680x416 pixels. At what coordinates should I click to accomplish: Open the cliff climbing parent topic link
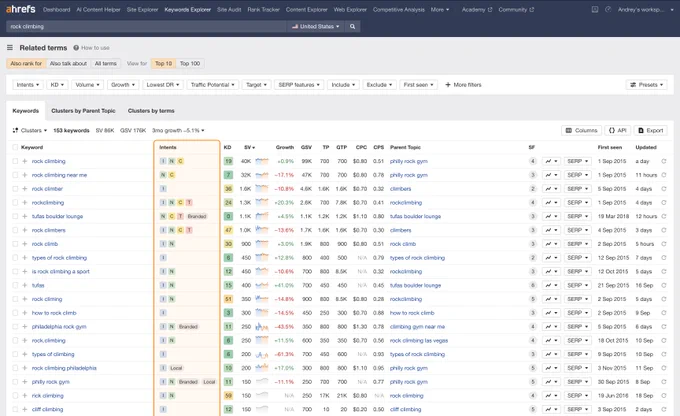(x=405, y=409)
